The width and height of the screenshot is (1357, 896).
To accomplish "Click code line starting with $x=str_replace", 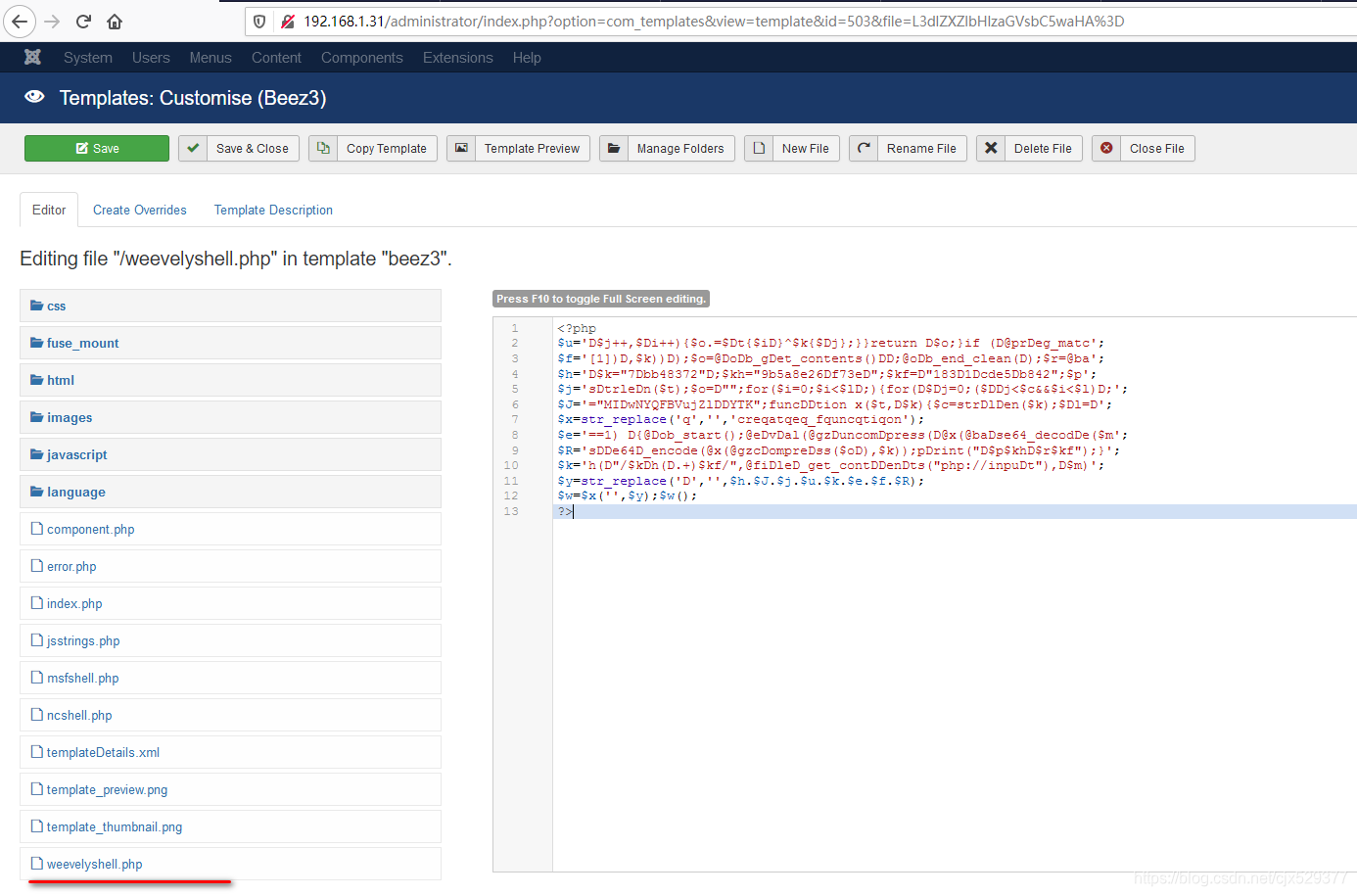I will pyautogui.click(x=740, y=419).
